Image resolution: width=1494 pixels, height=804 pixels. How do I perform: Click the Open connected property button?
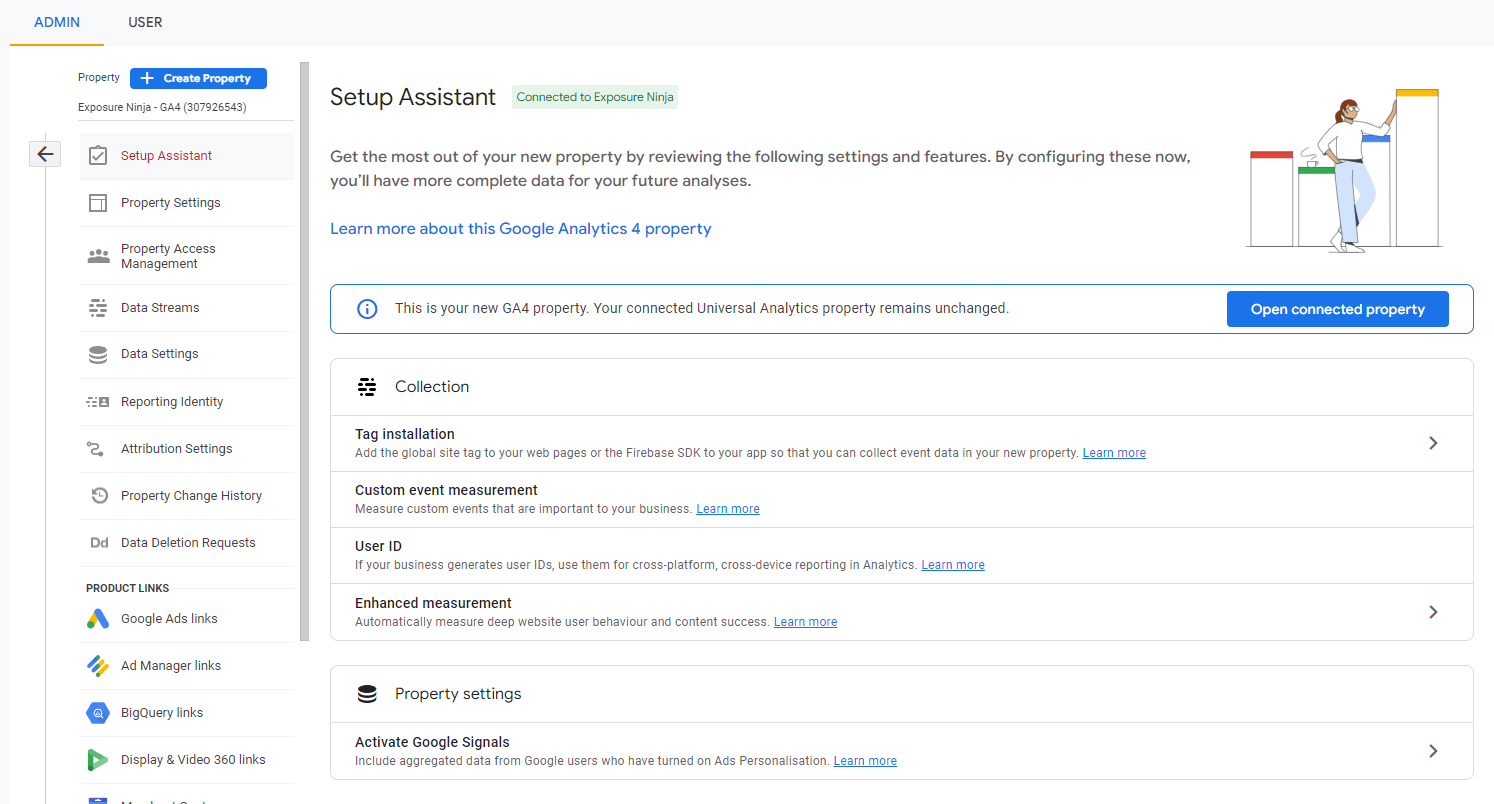1337,309
